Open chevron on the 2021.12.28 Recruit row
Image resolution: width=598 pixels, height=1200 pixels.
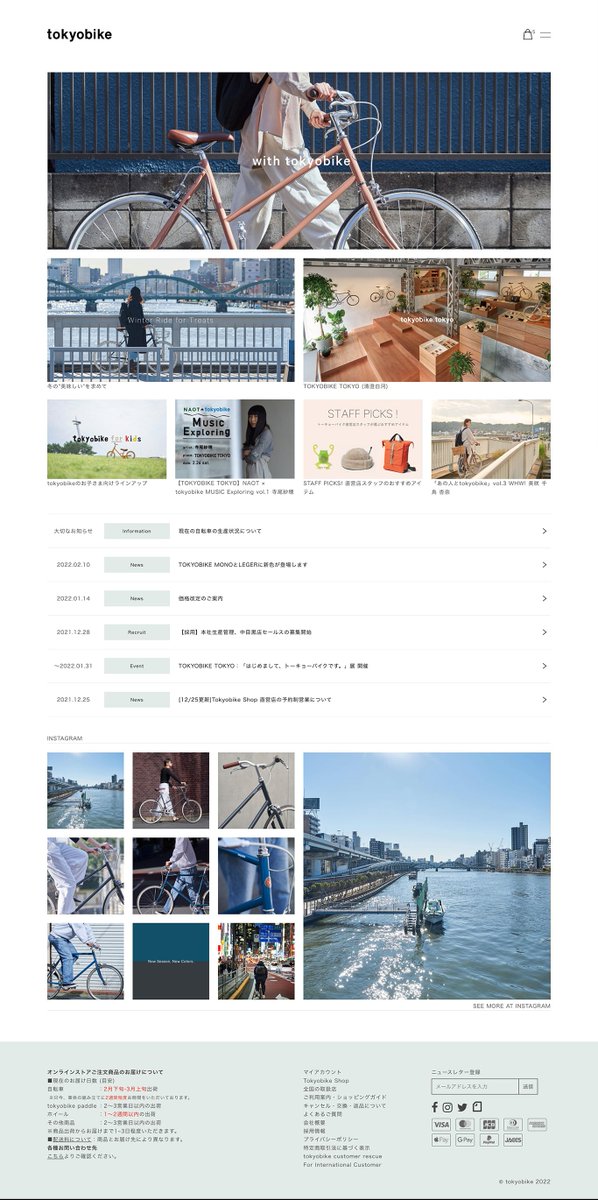[544, 632]
